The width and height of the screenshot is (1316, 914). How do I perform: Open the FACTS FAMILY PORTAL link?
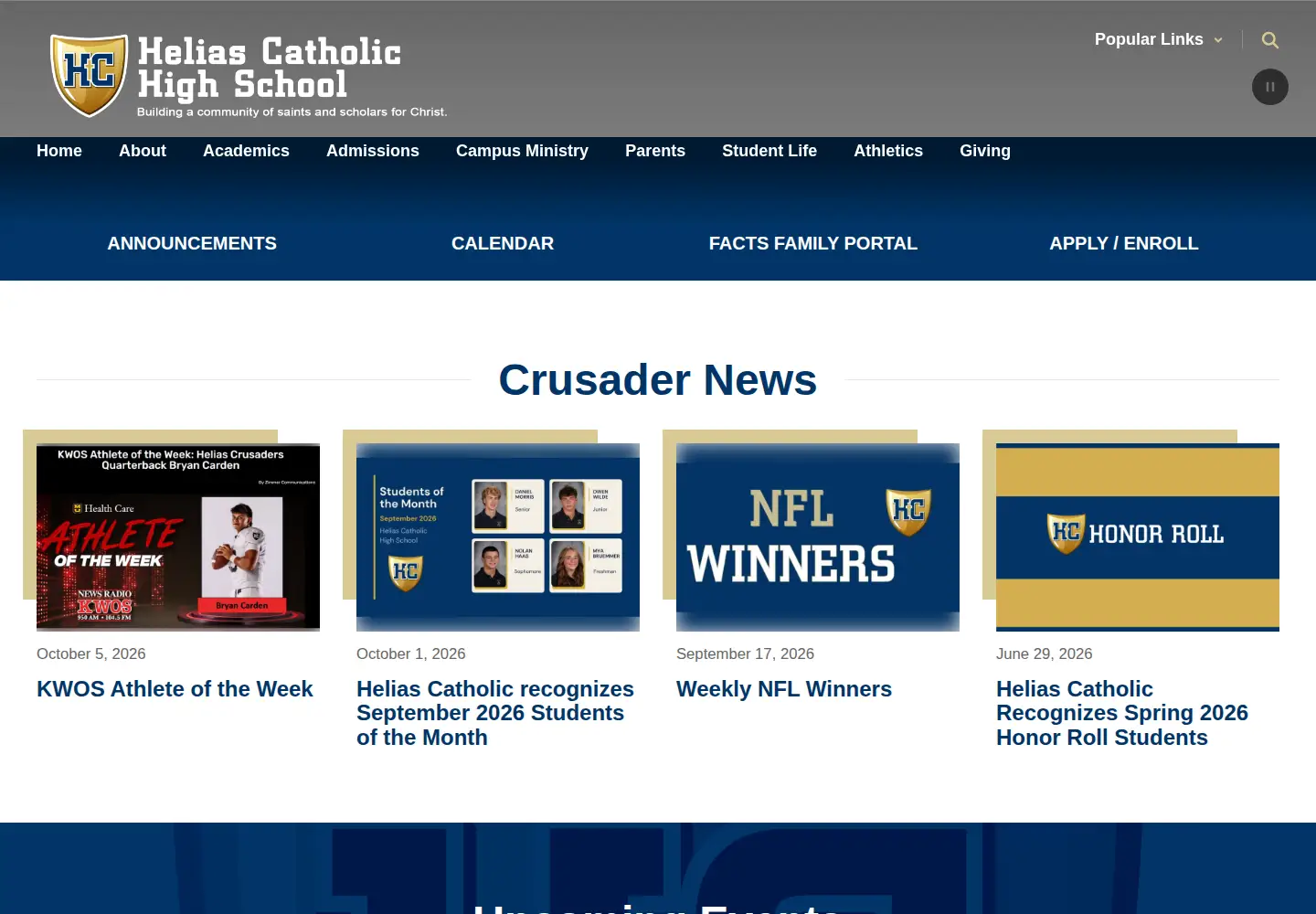813,243
